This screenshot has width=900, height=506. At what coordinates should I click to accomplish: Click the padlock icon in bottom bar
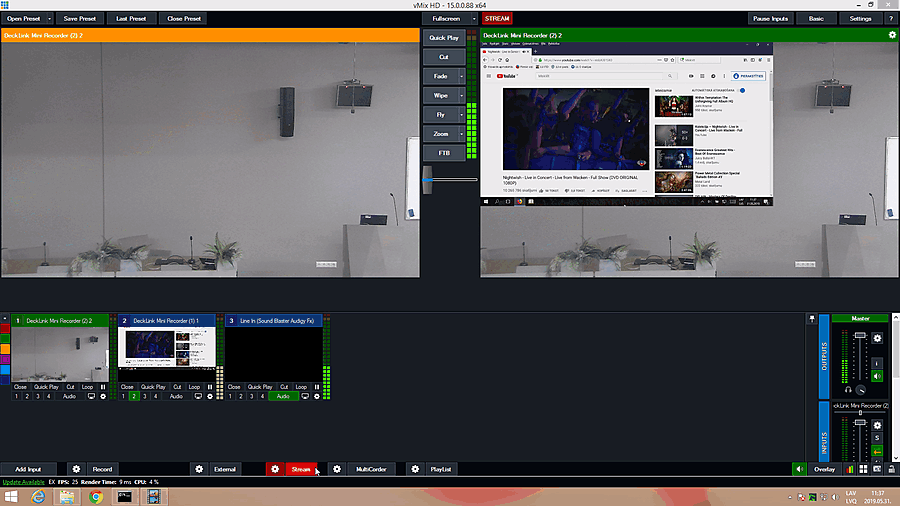click(891, 469)
